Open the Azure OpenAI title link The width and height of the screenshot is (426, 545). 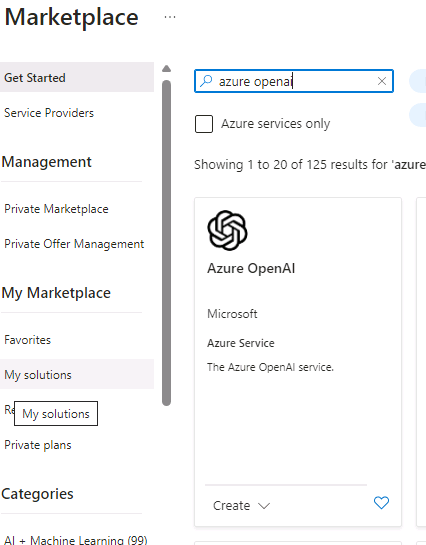point(251,268)
